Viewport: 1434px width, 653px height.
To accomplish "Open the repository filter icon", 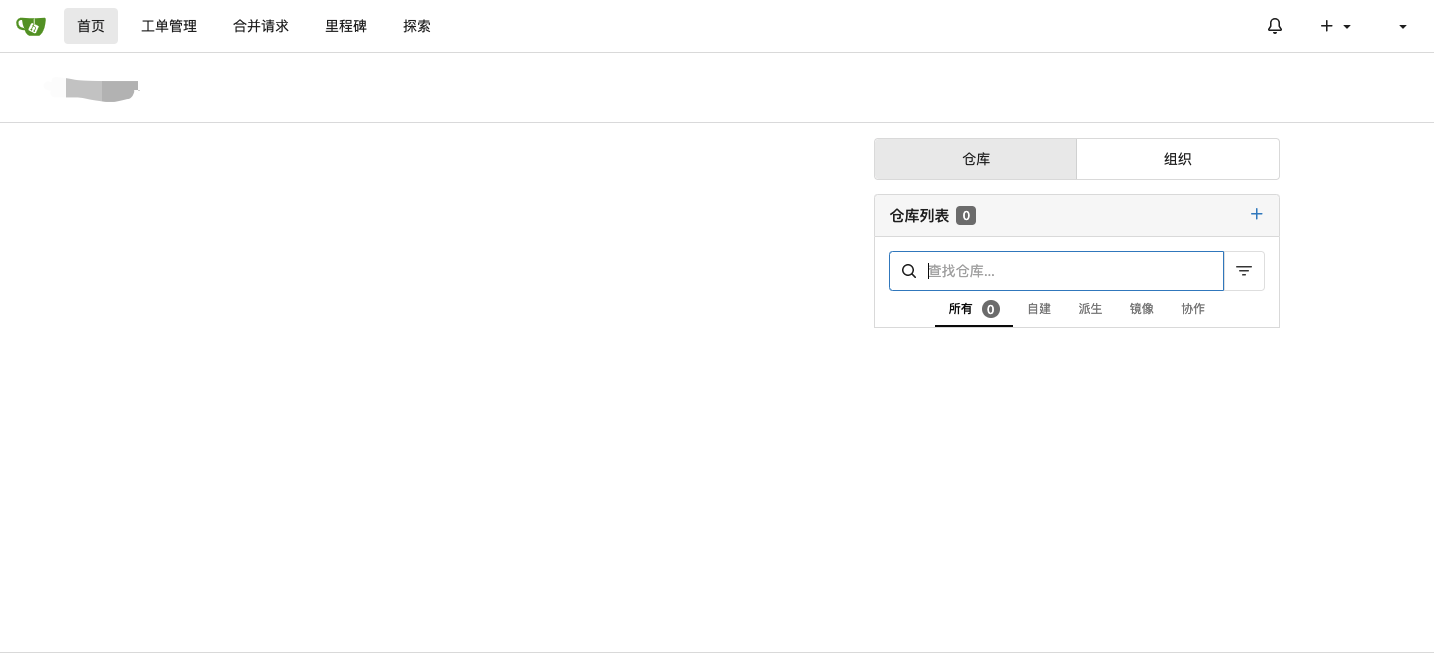I will [x=1244, y=270].
